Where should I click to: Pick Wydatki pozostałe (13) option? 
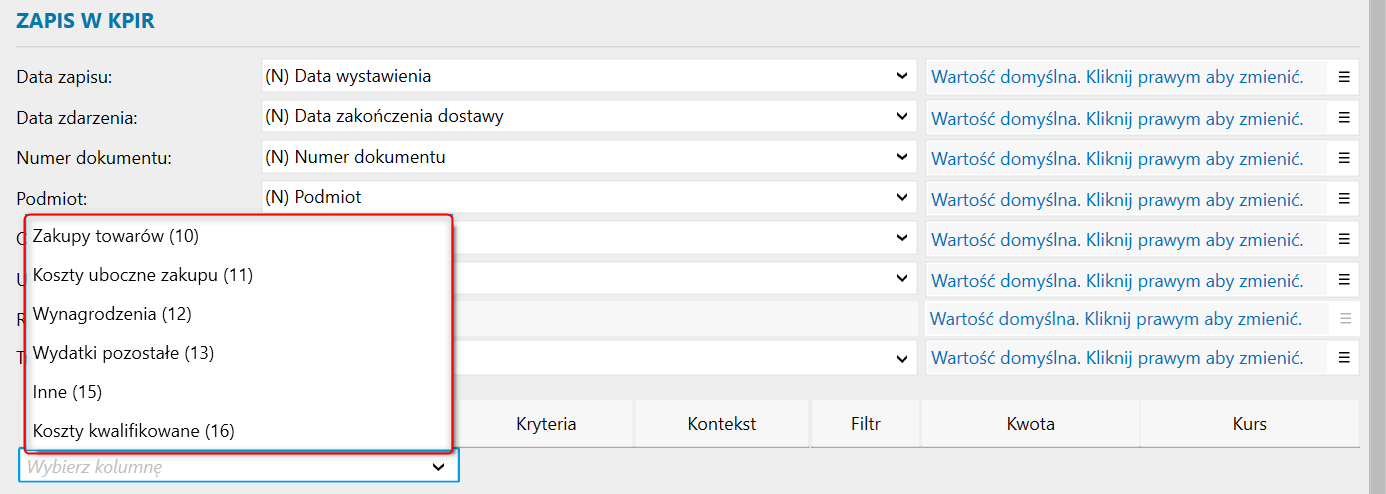point(123,353)
